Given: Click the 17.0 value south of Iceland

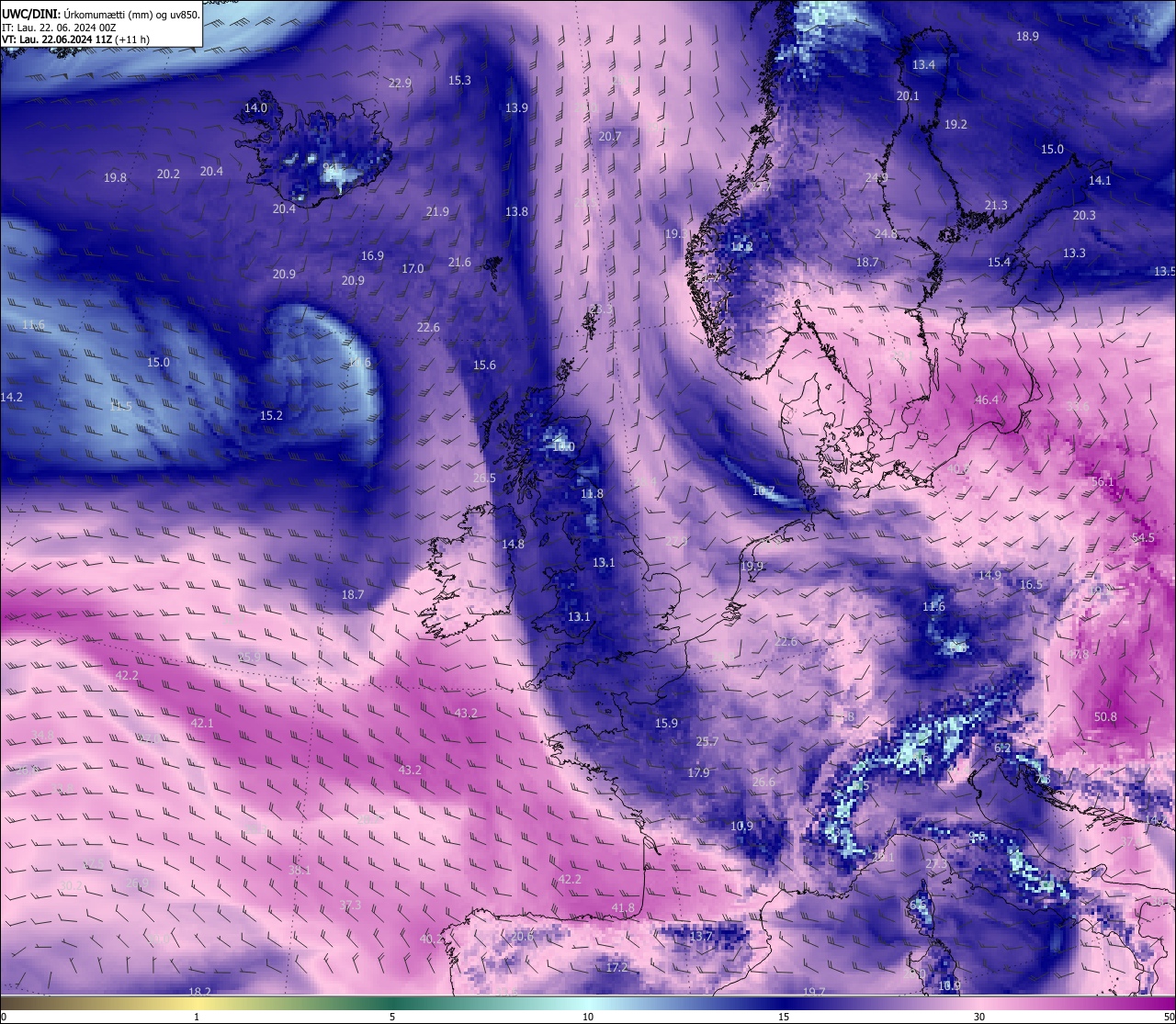Looking at the screenshot, I should 413,269.
